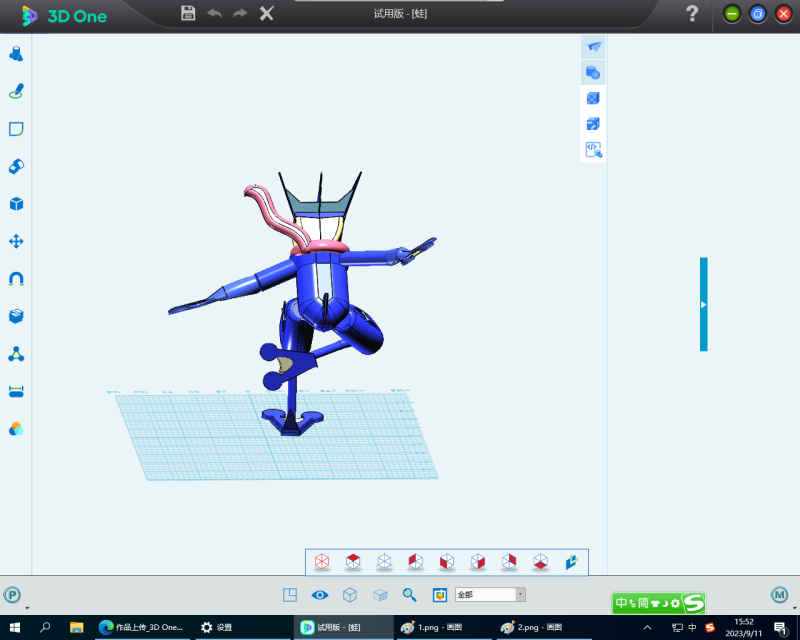
Task: Pick the cube view with red upper-left face
Action: pyautogui.click(x=415, y=562)
